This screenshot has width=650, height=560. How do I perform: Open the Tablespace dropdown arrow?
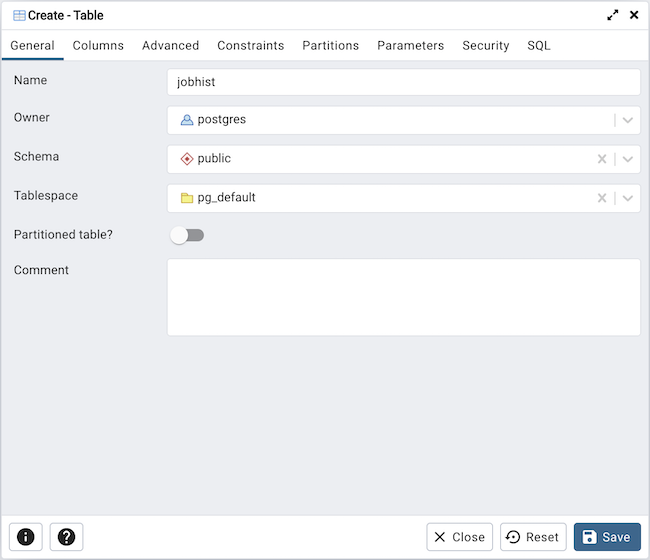click(x=628, y=198)
